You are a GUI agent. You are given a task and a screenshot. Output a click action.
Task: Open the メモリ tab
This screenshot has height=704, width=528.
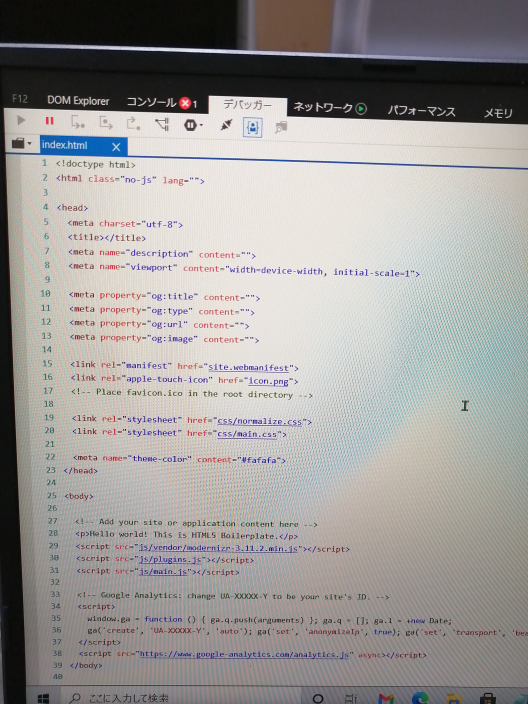click(x=498, y=113)
